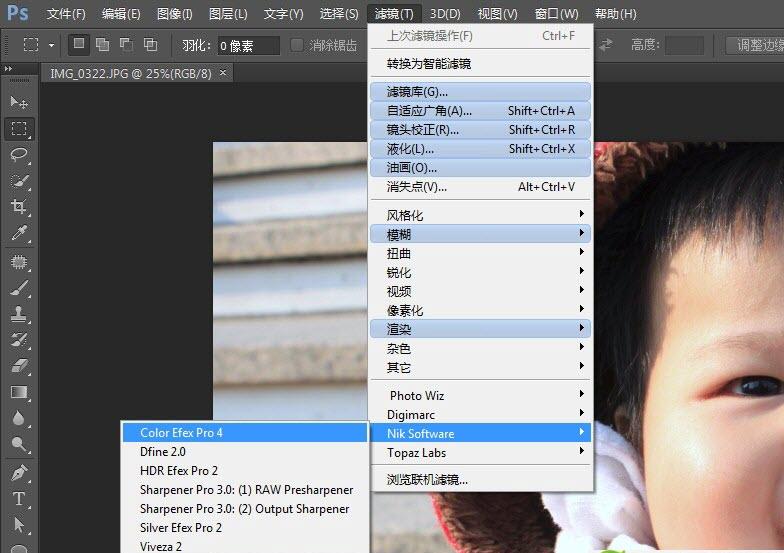This screenshot has height=553, width=784.
Task: Toggle the 消除锯齿 anti-alias checkbox
Action: click(x=297, y=45)
